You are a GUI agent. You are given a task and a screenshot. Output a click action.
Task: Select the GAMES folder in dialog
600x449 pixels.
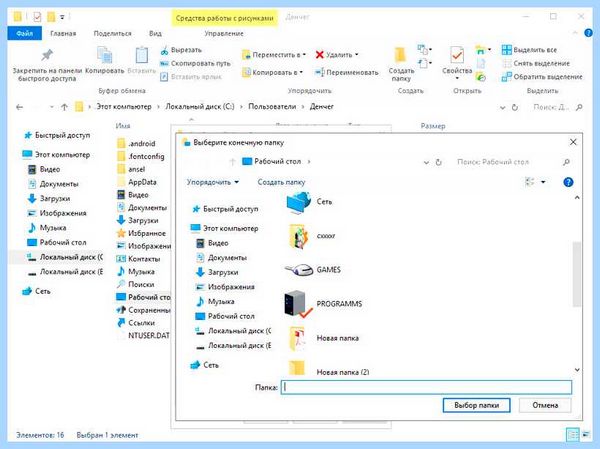pyautogui.click(x=313, y=270)
